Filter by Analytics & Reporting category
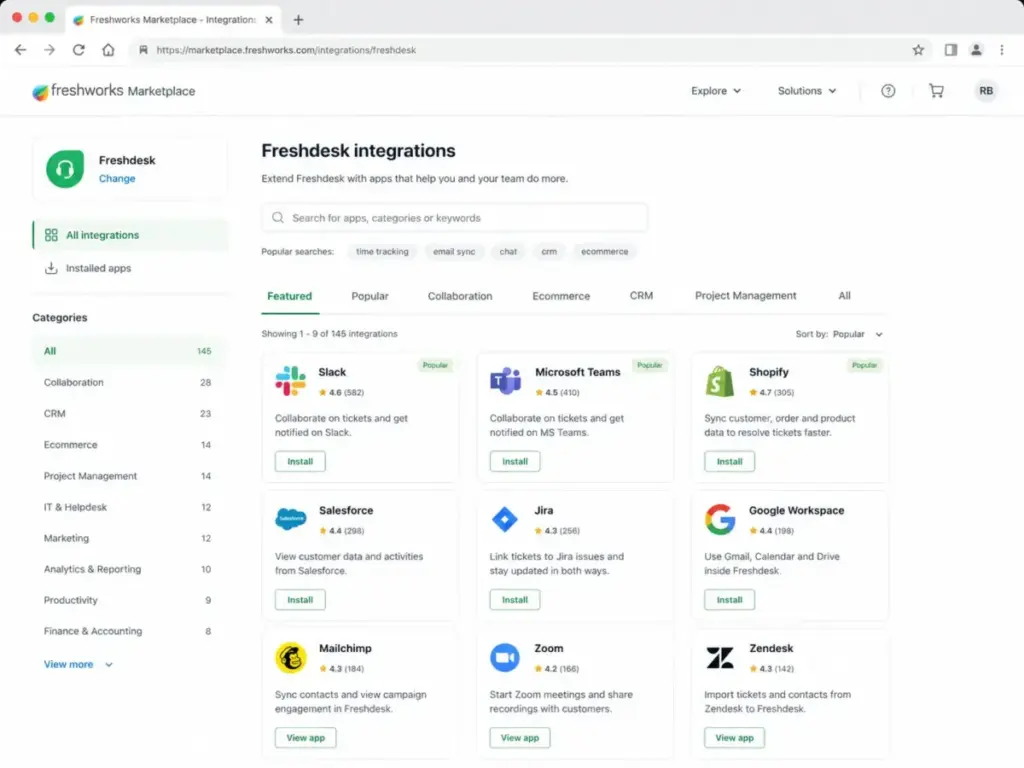The height and width of the screenshot is (768, 1024). tap(129, 569)
